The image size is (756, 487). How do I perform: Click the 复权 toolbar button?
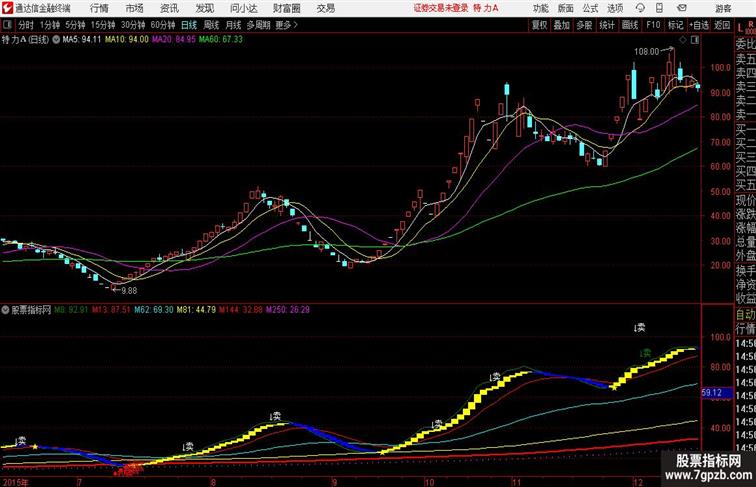[539, 25]
